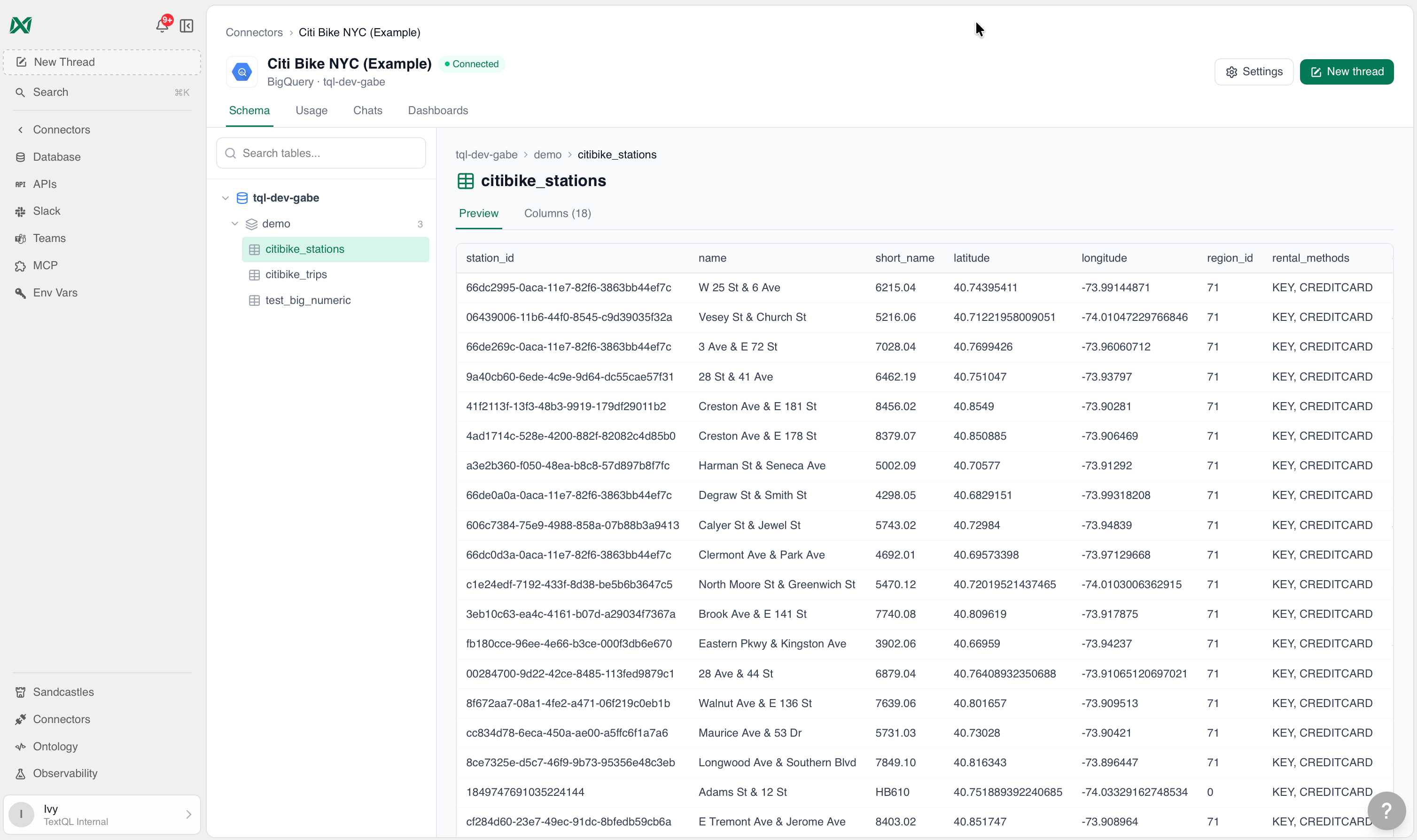Click the short_name column header
Image resolution: width=1417 pixels, height=840 pixels.
click(905, 258)
